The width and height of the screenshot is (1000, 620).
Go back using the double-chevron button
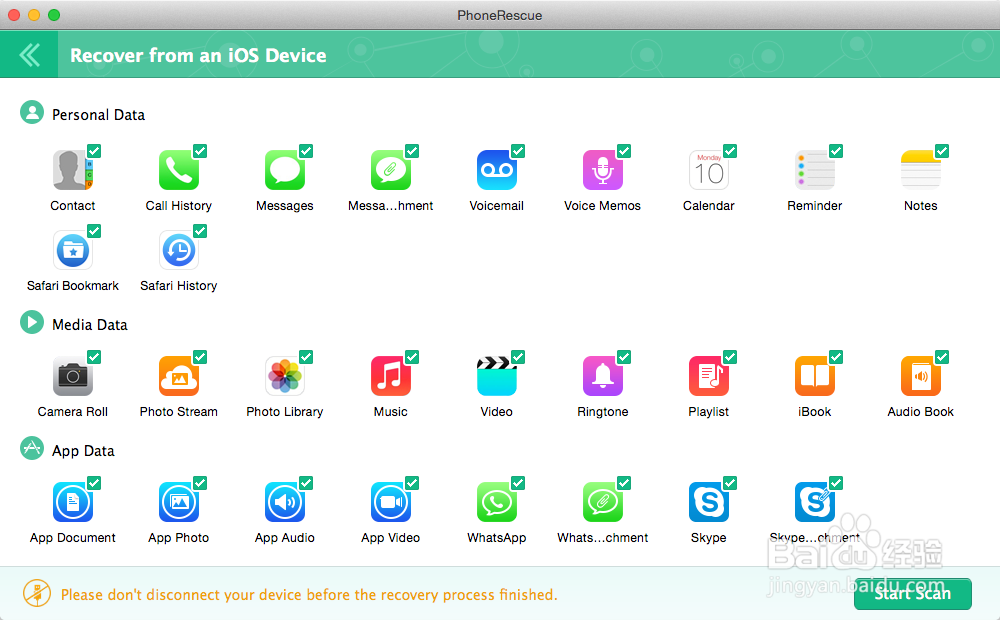(29, 55)
